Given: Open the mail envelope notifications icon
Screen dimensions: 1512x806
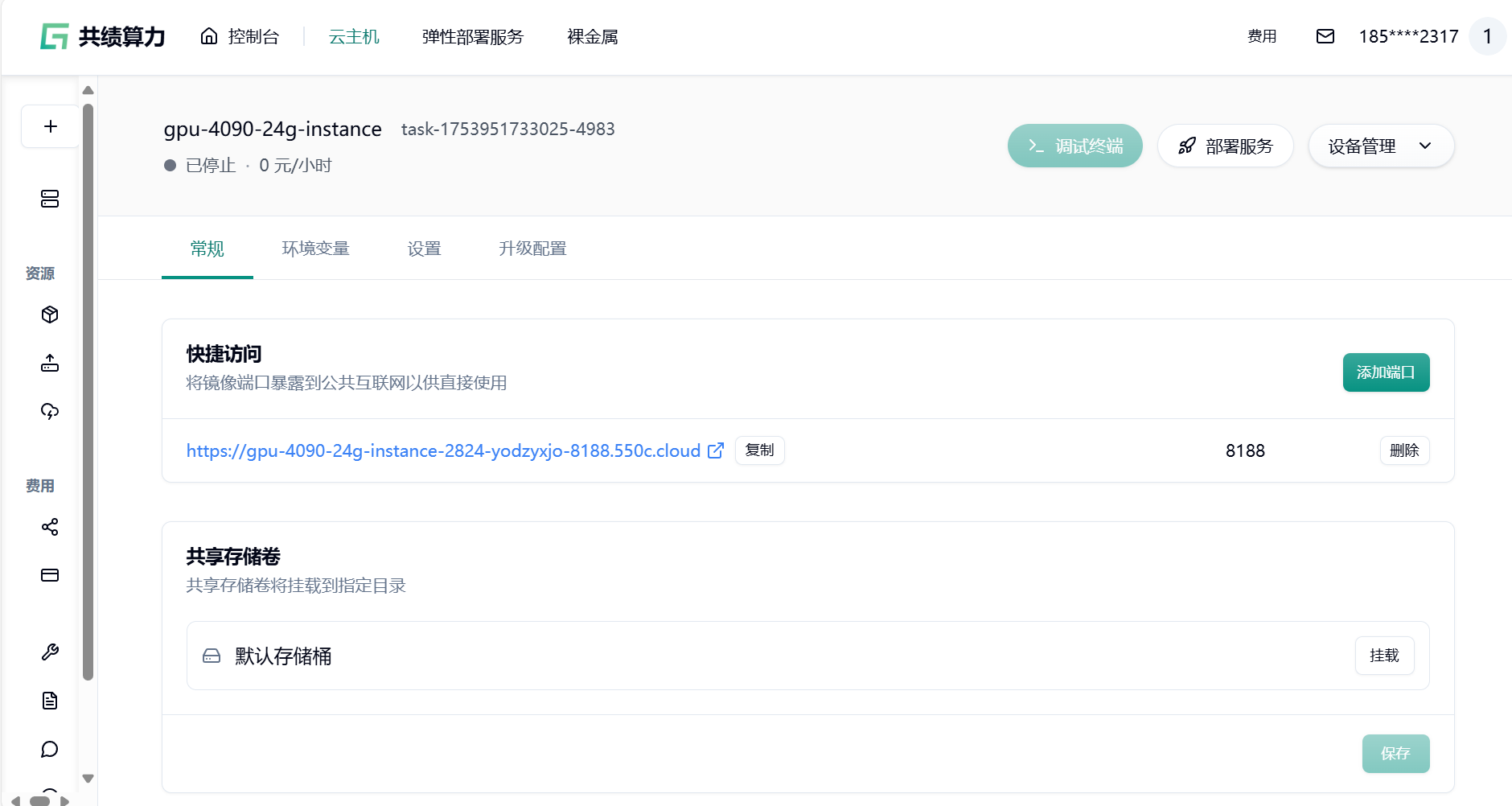Looking at the screenshot, I should [x=1325, y=36].
